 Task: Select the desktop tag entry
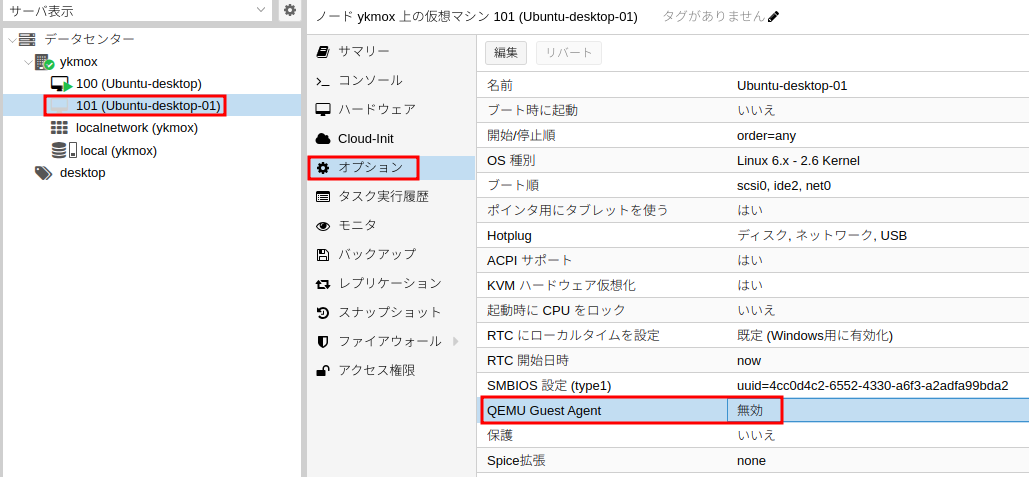pyautogui.click(x=83, y=173)
